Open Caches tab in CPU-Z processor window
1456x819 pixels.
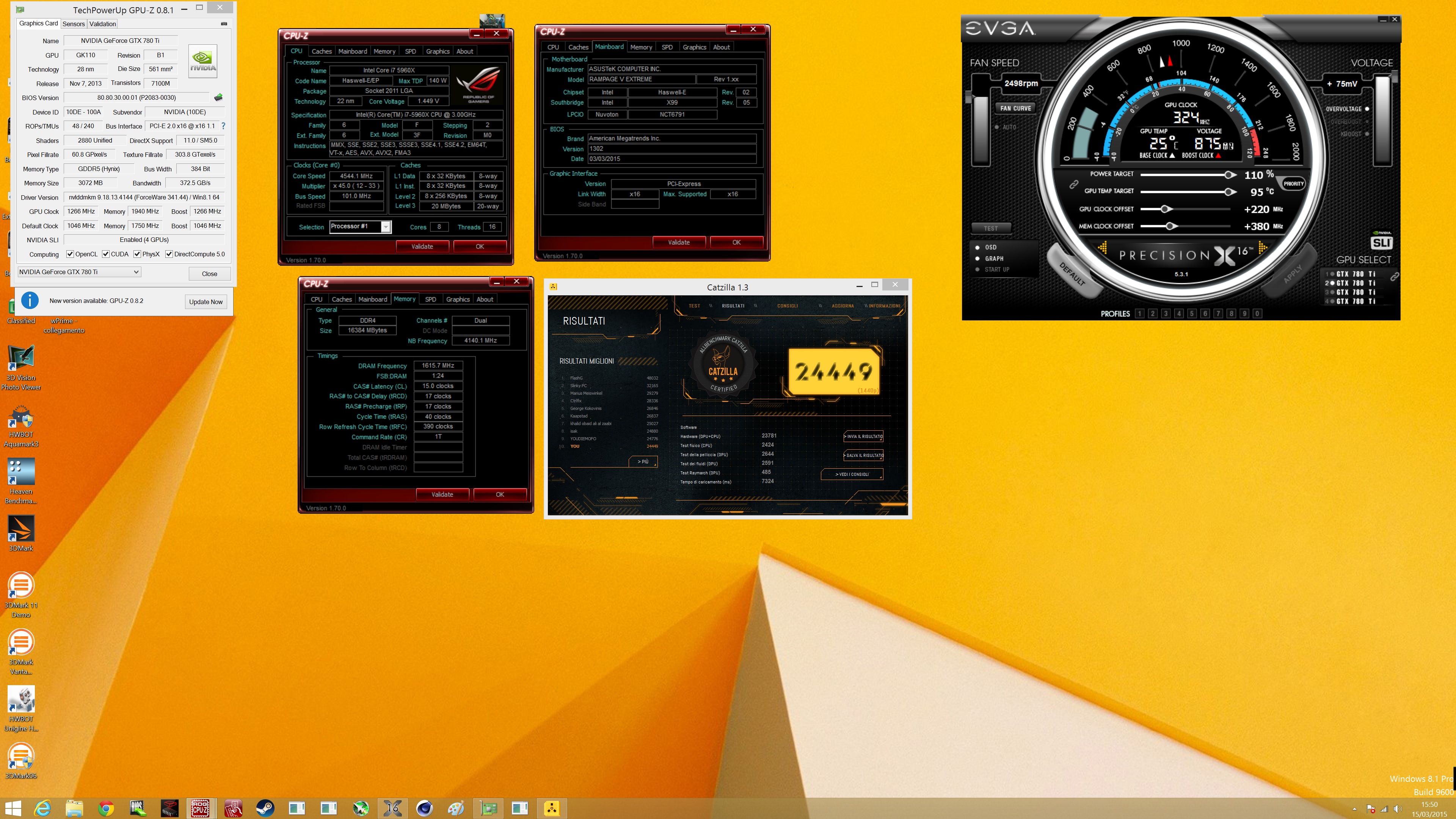pyautogui.click(x=322, y=52)
